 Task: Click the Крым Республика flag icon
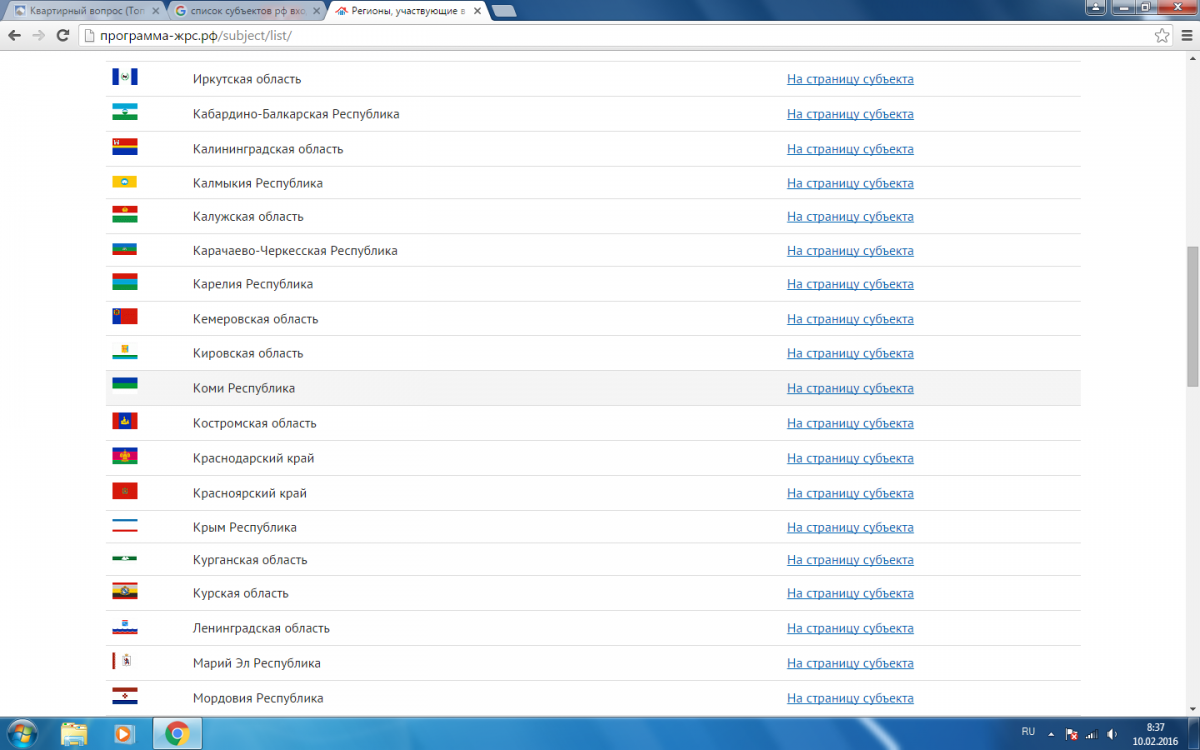pos(124,526)
